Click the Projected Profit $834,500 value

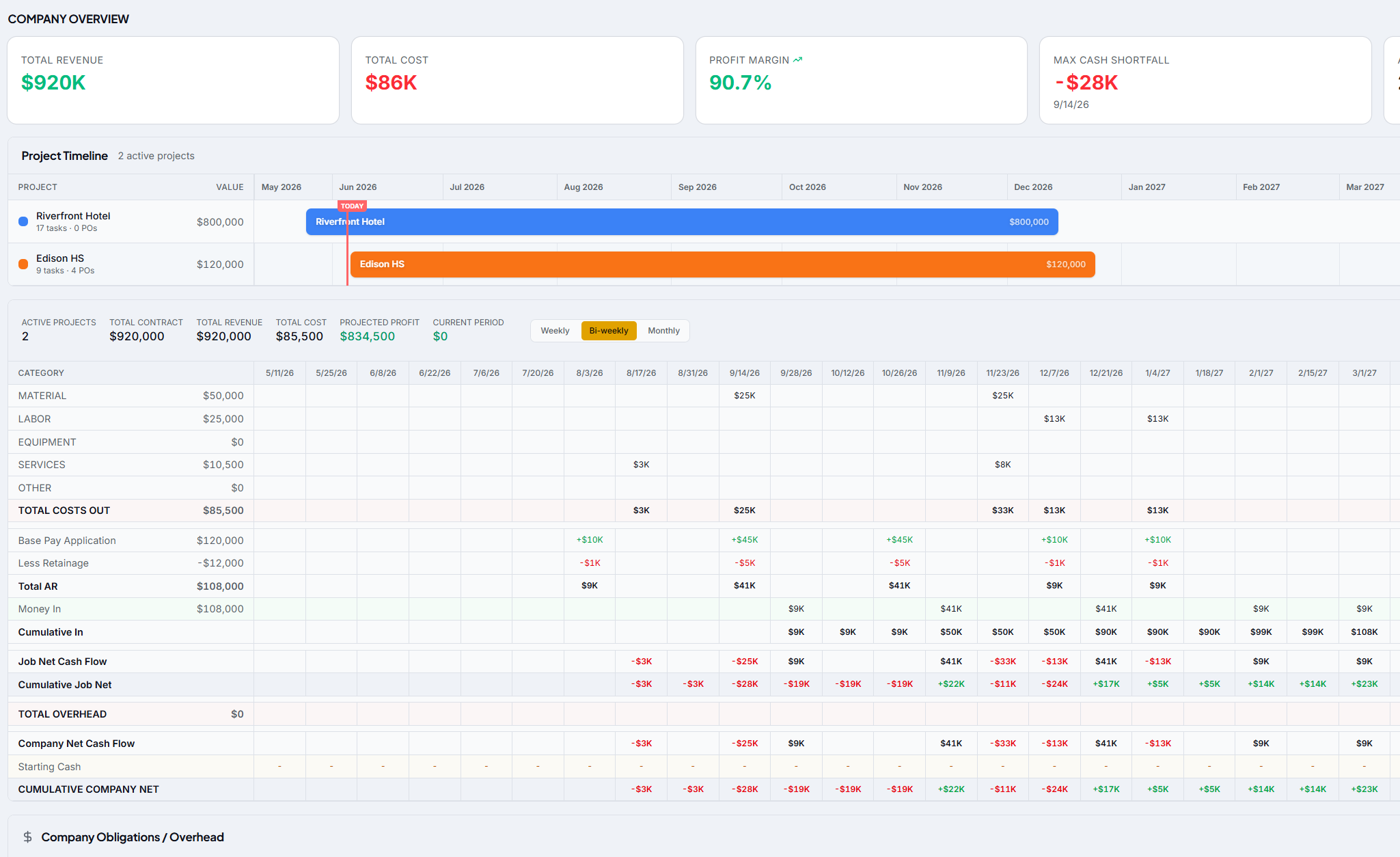point(367,336)
